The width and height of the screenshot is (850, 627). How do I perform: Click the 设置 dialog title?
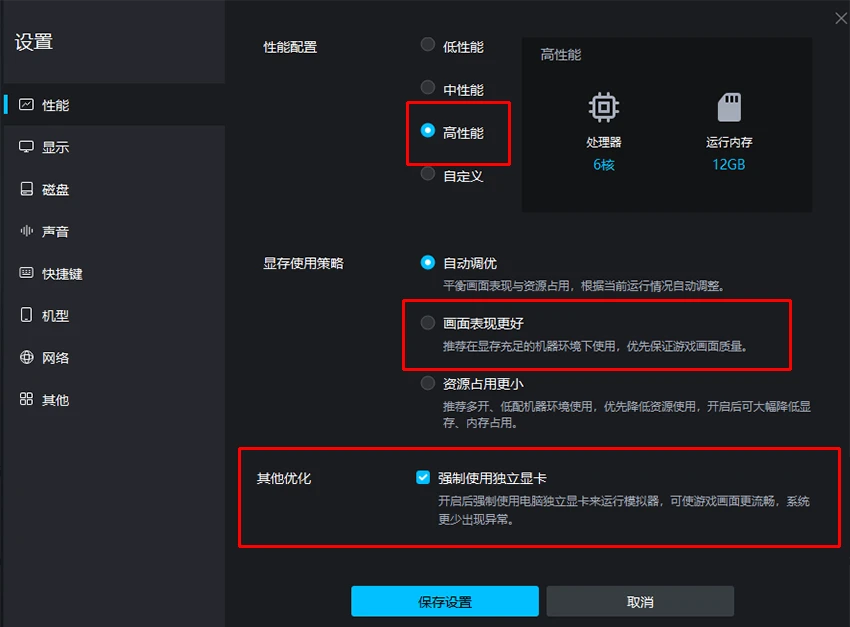(x=34, y=42)
